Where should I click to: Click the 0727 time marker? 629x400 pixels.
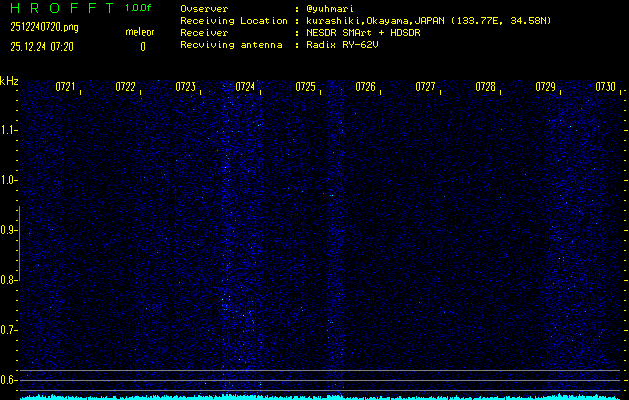[x=425, y=87]
